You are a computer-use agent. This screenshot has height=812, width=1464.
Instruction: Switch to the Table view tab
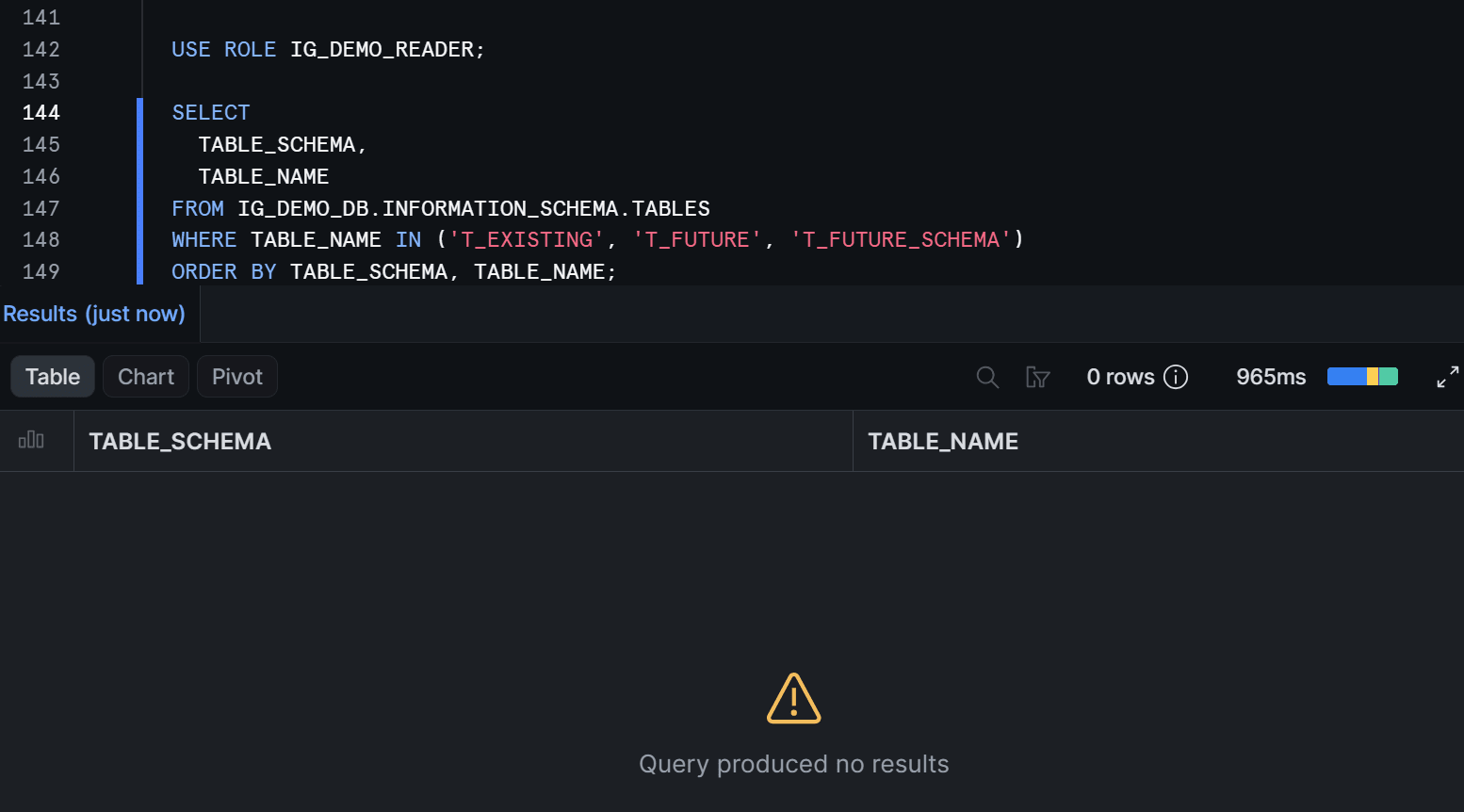point(53,377)
